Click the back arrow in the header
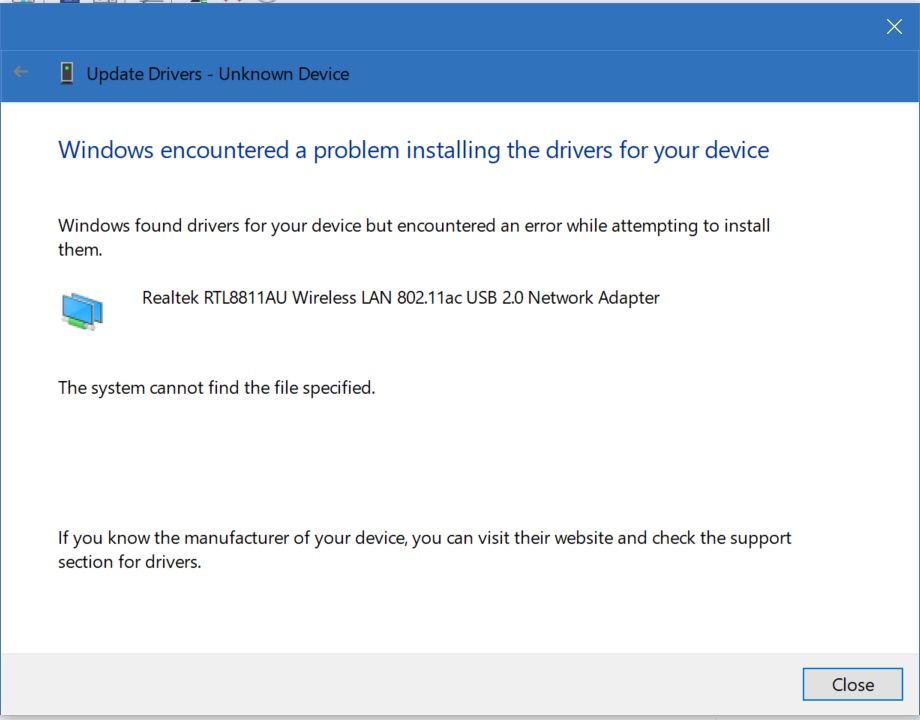Image resolution: width=920 pixels, height=720 pixels. click(x=21, y=72)
